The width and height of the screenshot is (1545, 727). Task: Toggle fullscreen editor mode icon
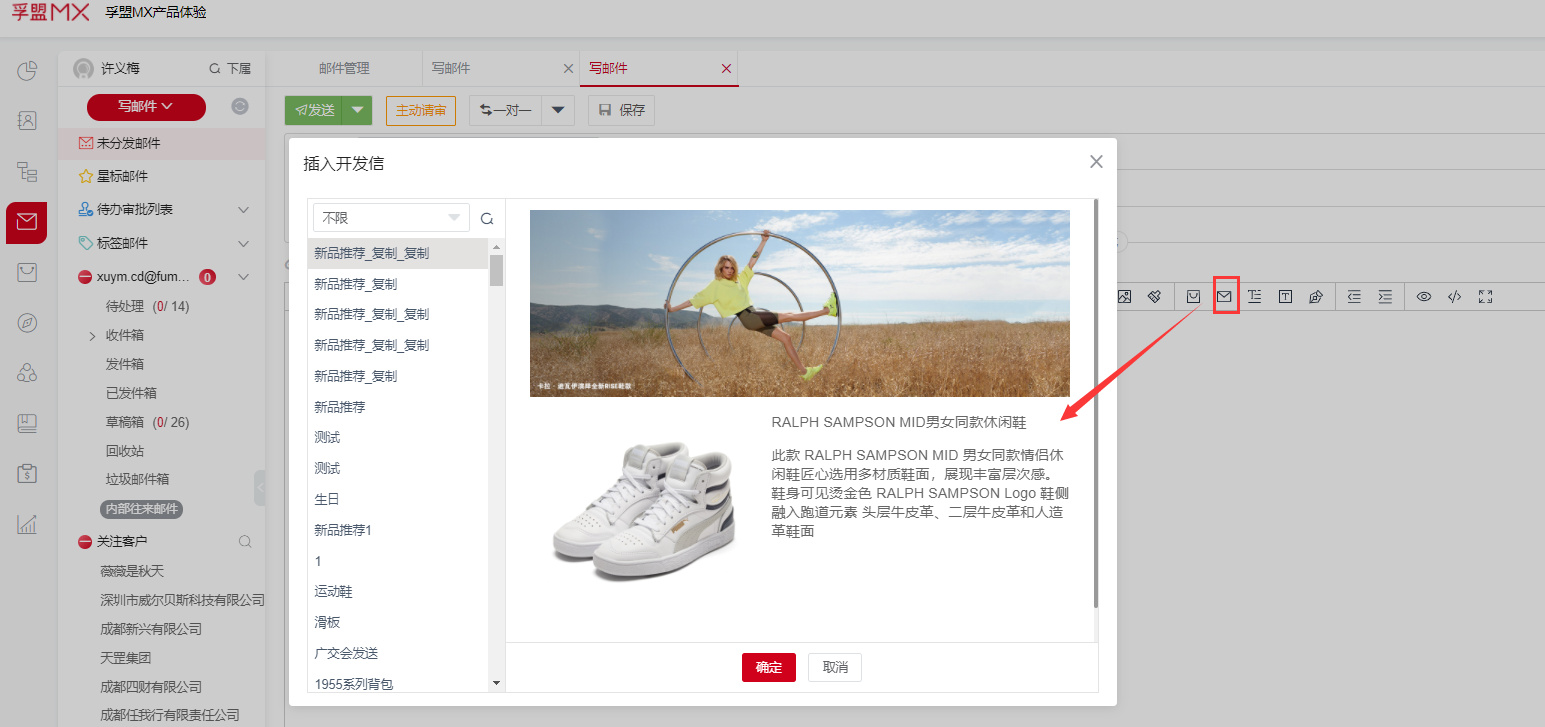click(x=1485, y=296)
